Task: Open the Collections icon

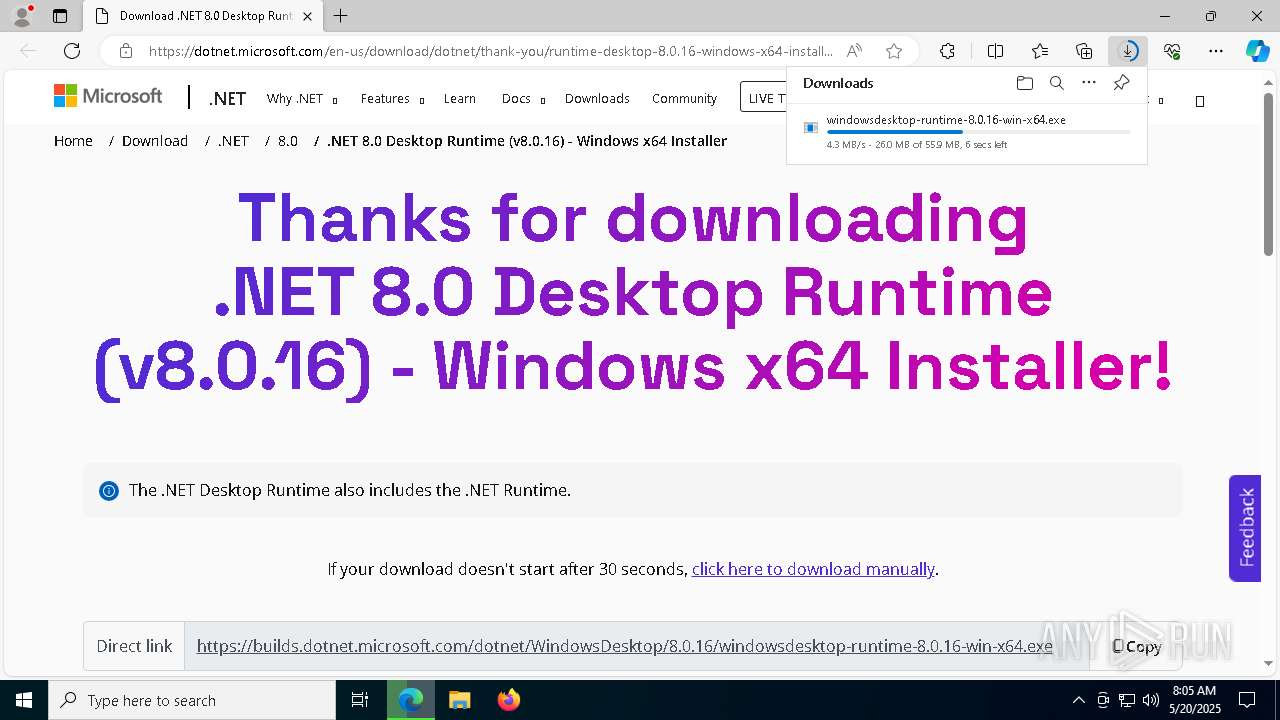Action: click(1084, 51)
